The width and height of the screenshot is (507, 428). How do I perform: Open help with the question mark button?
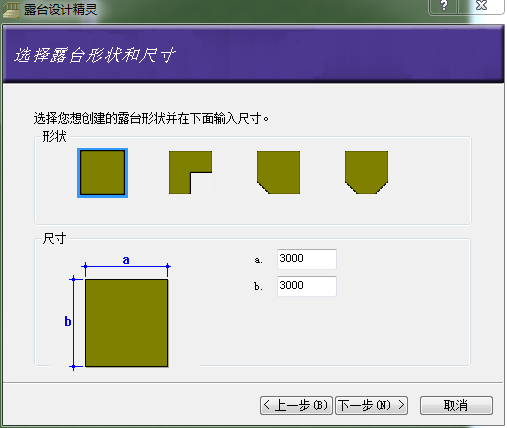tap(444, 6)
